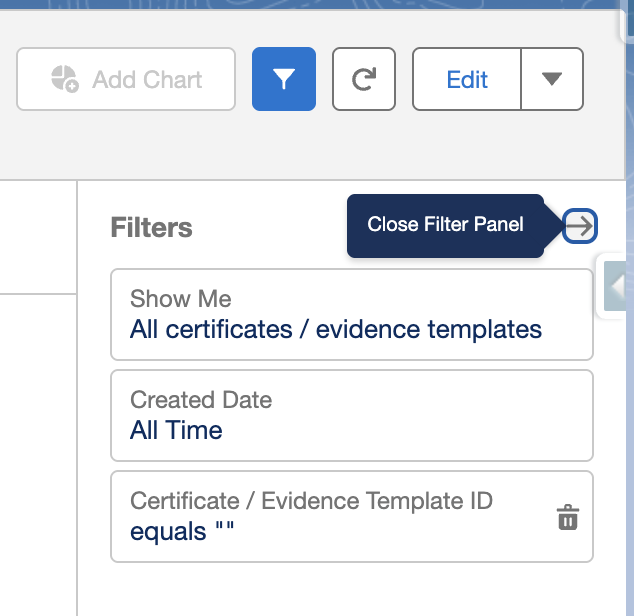Viewport: 634px width, 616px height.
Task: Click the All Time date range value
Action: pos(176,430)
